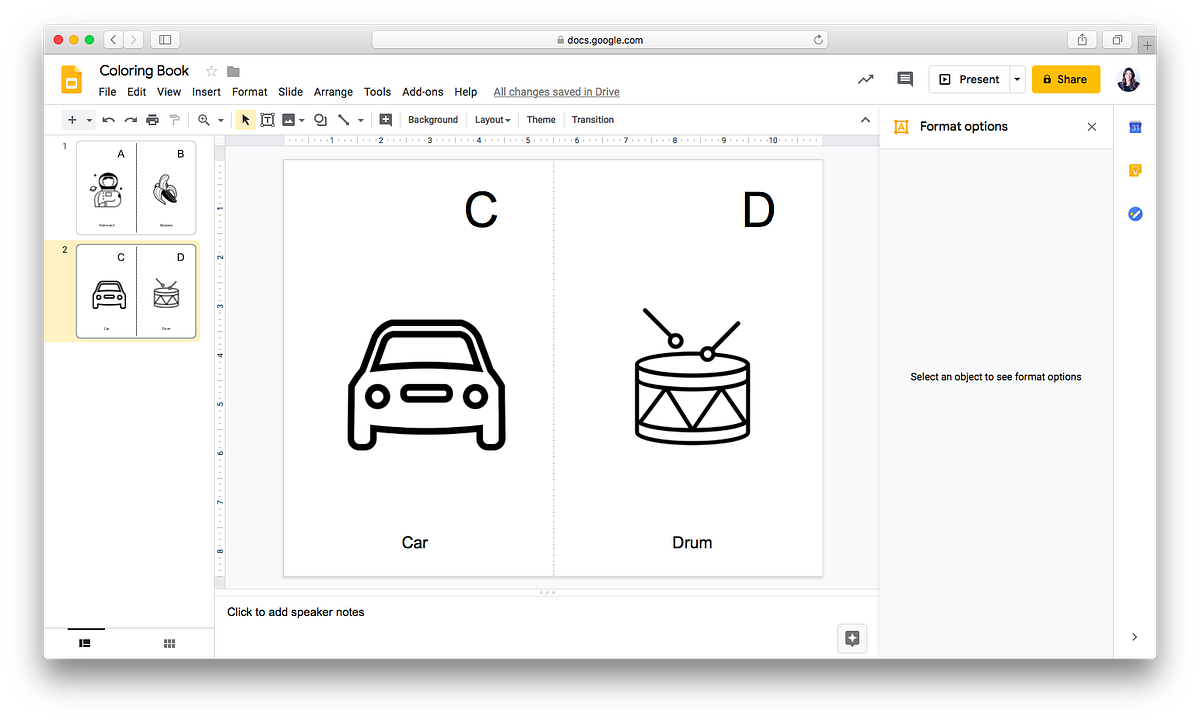The height and width of the screenshot is (721, 1200).
Task: Open the Insert menu
Action: [206, 92]
